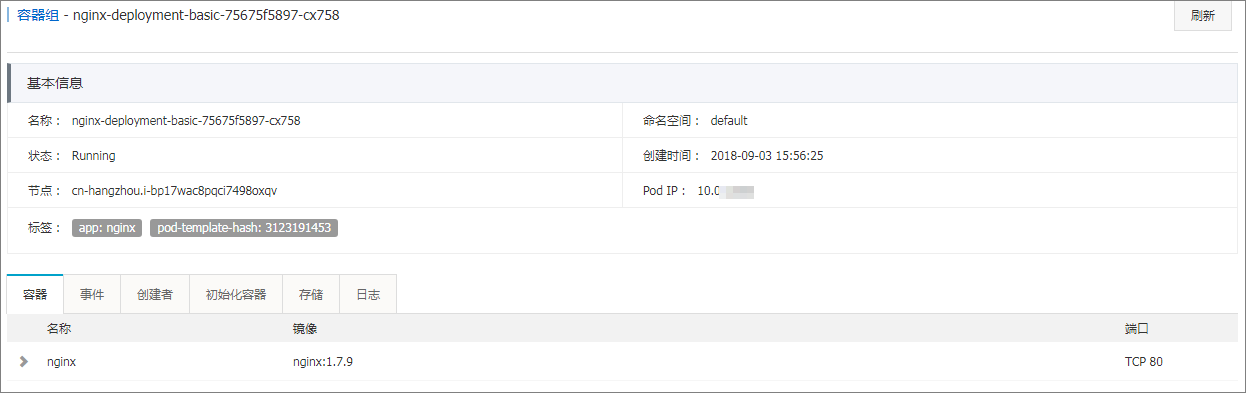Expand the nginx container row chevron
Viewport: 1246px width, 393px height.
click(x=23, y=361)
